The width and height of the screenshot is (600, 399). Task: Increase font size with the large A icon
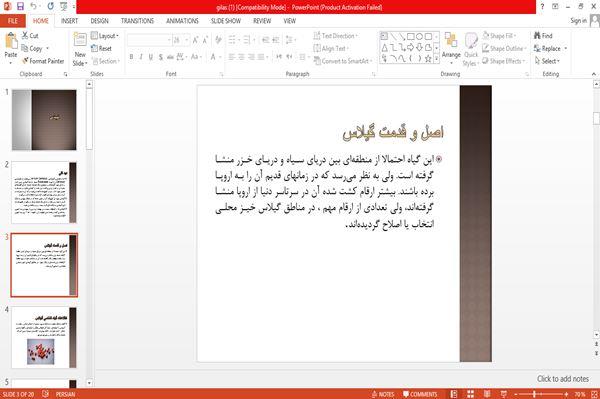pyautogui.click(x=196, y=40)
